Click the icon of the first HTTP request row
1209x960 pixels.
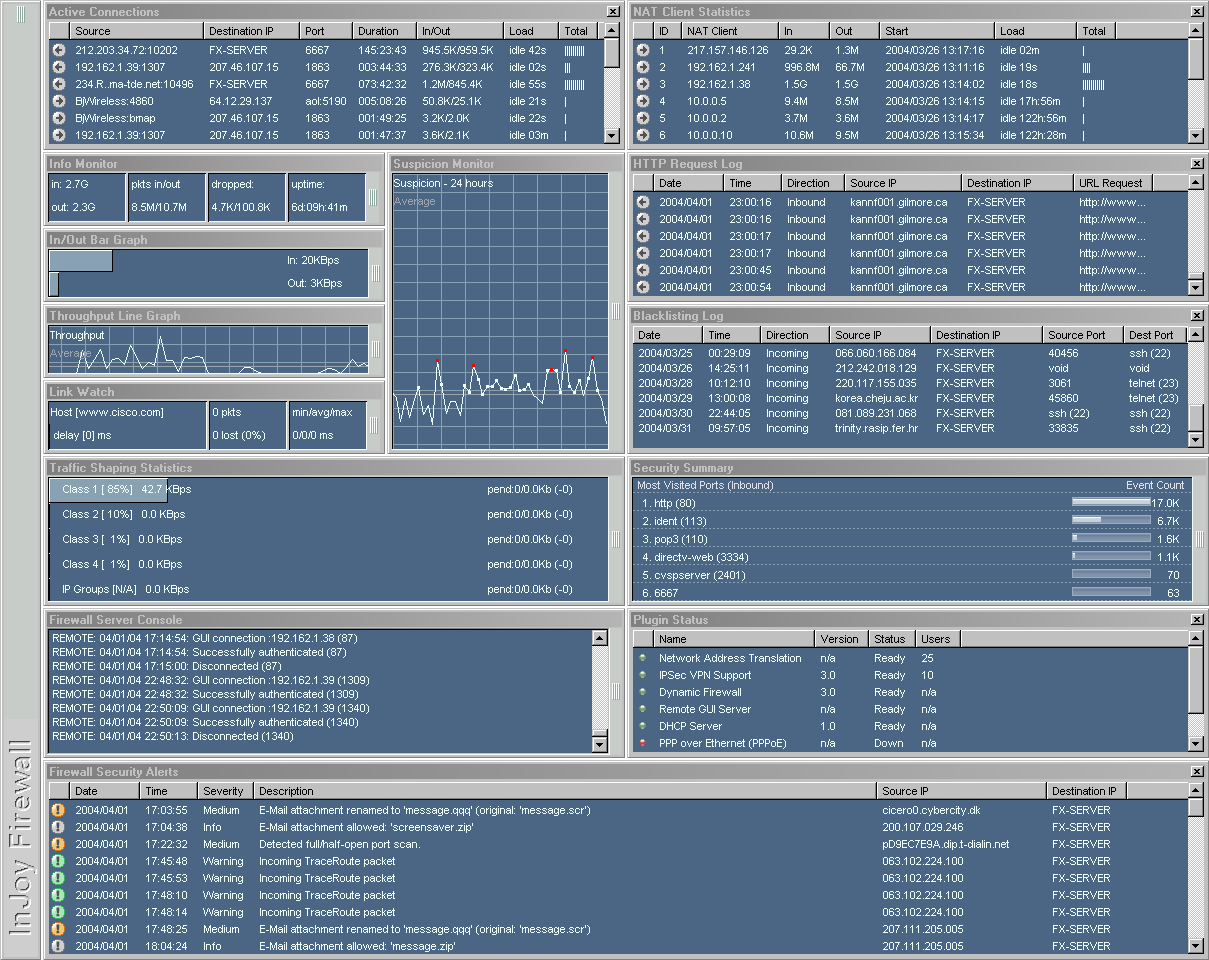643,202
